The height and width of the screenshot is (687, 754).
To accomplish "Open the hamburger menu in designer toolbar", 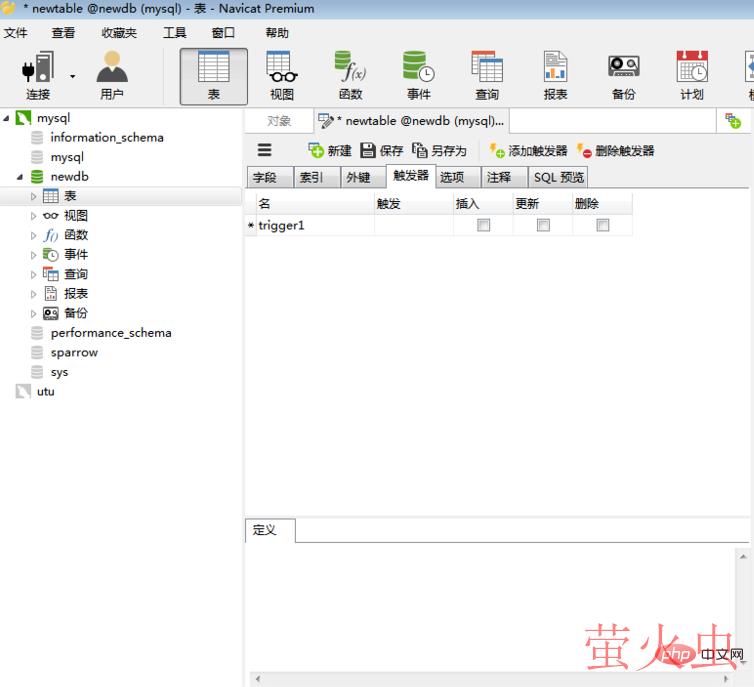I will pyautogui.click(x=264, y=150).
